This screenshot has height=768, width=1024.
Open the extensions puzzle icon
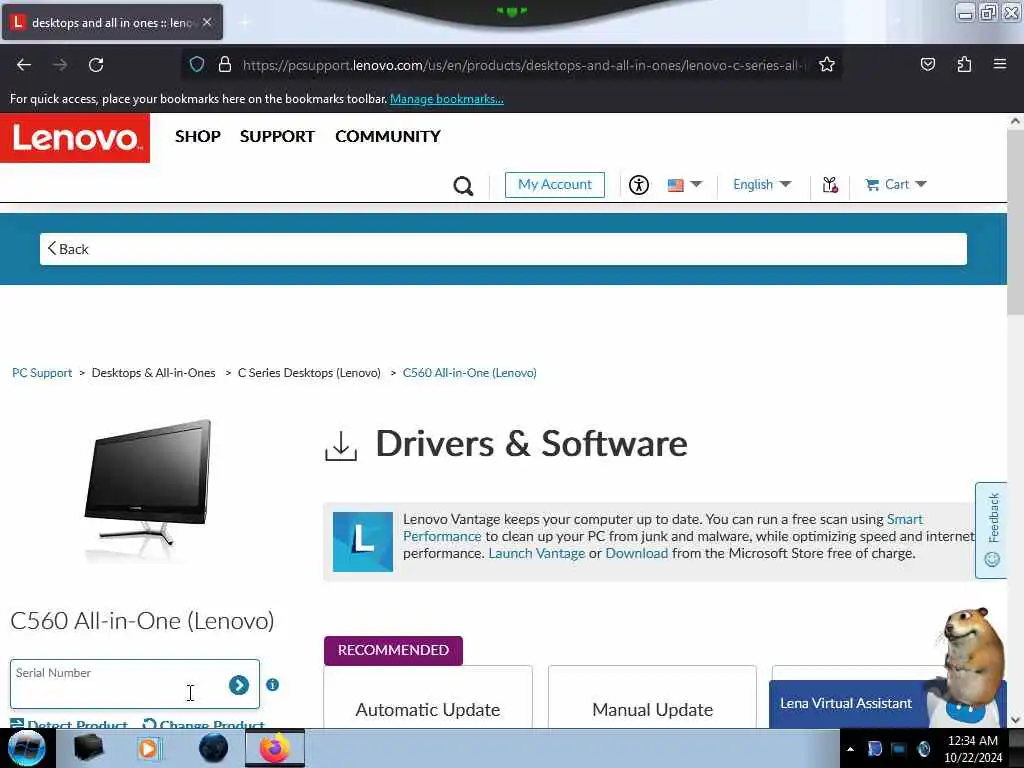pyautogui.click(x=964, y=65)
